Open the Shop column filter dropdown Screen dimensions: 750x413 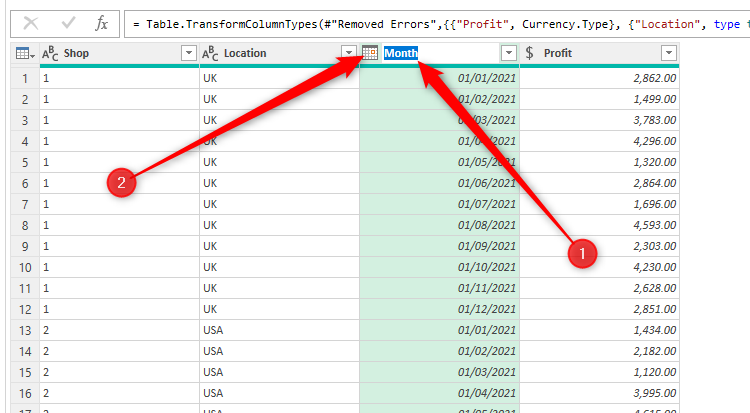(189, 53)
